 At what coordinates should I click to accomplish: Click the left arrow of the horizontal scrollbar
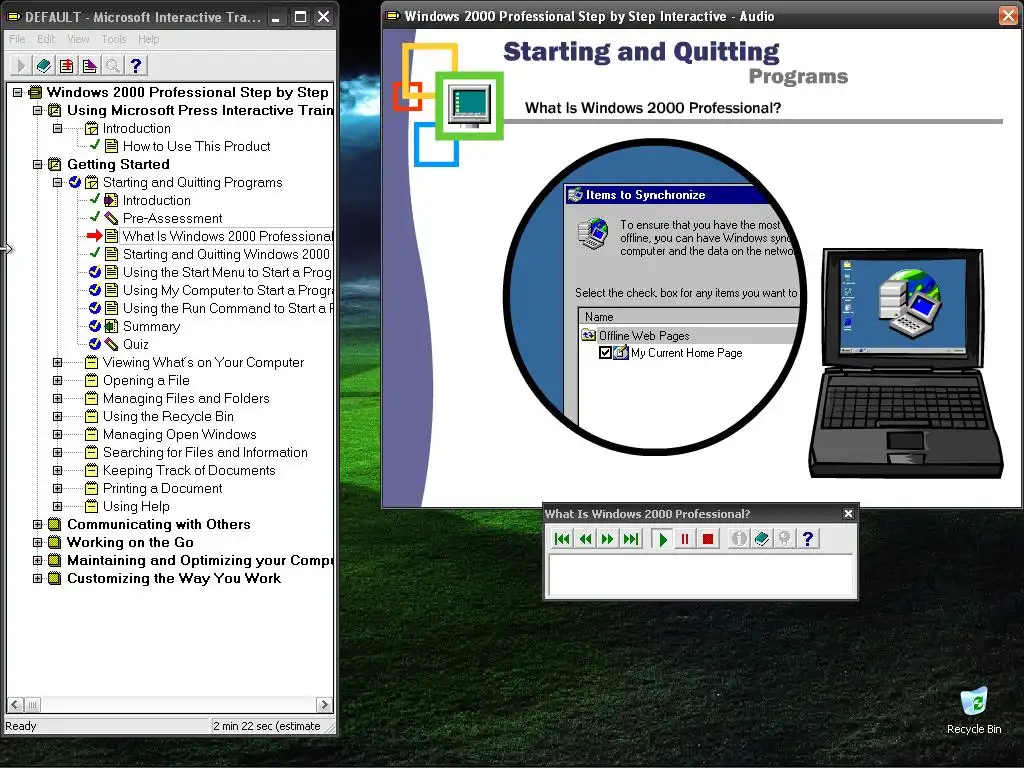click(x=15, y=705)
